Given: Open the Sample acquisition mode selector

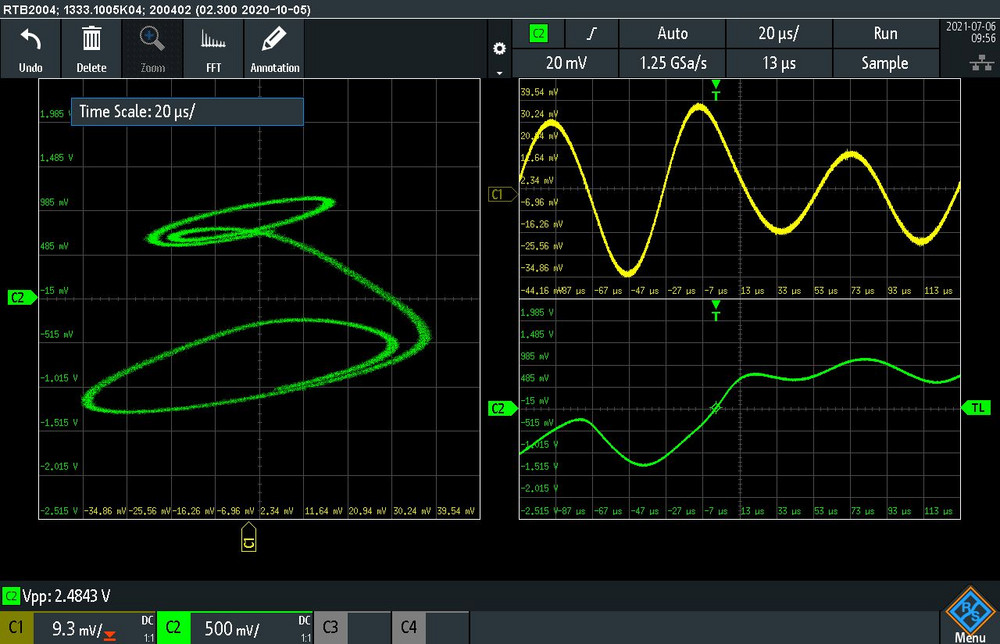Looking at the screenshot, I should coord(885,63).
